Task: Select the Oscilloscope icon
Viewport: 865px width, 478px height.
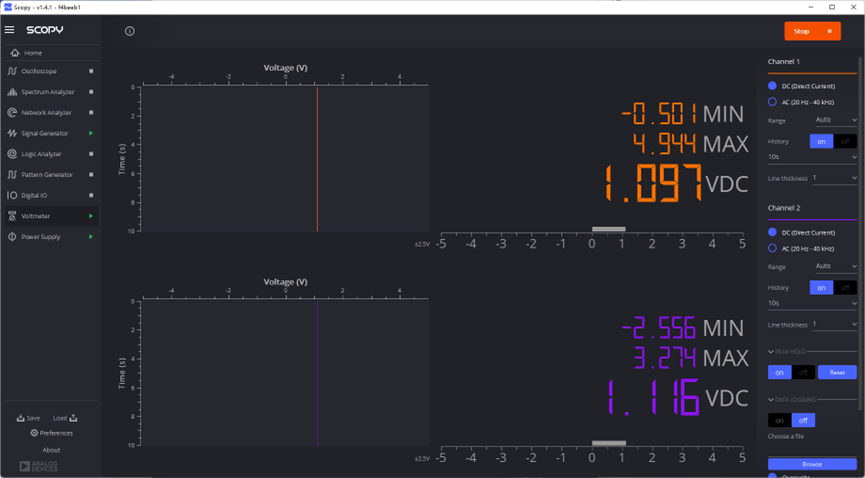Action: [12, 71]
